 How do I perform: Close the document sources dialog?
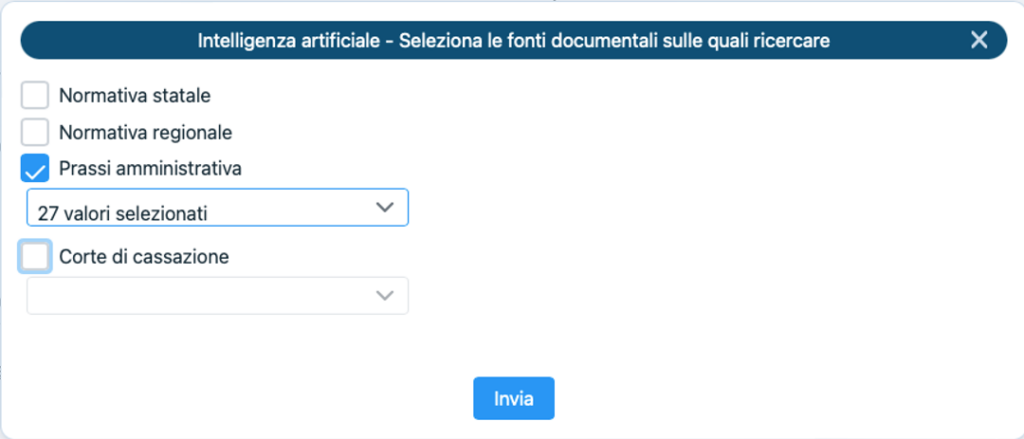tap(979, 40)
